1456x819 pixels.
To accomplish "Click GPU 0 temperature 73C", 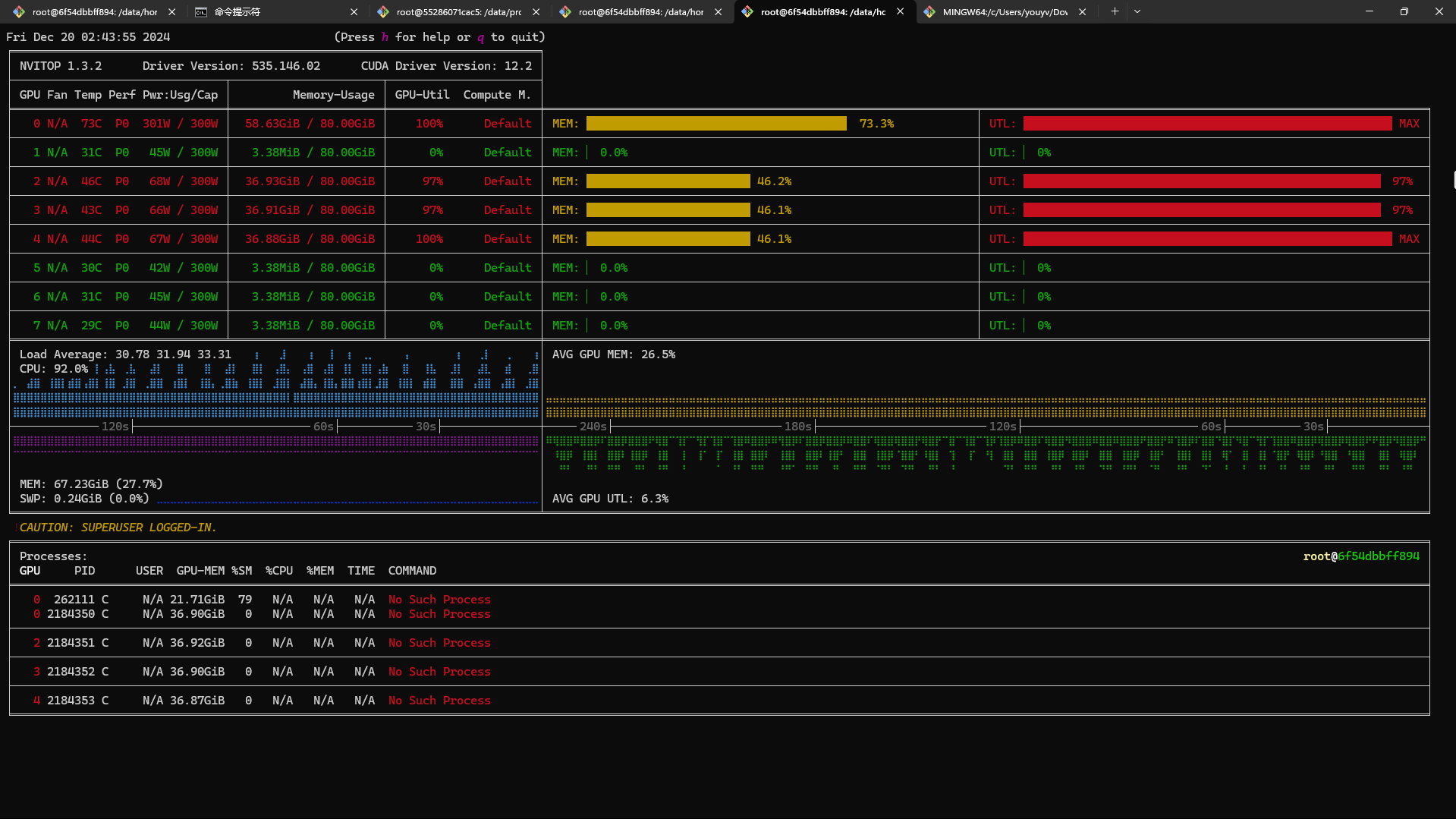I will coord(91,124).
